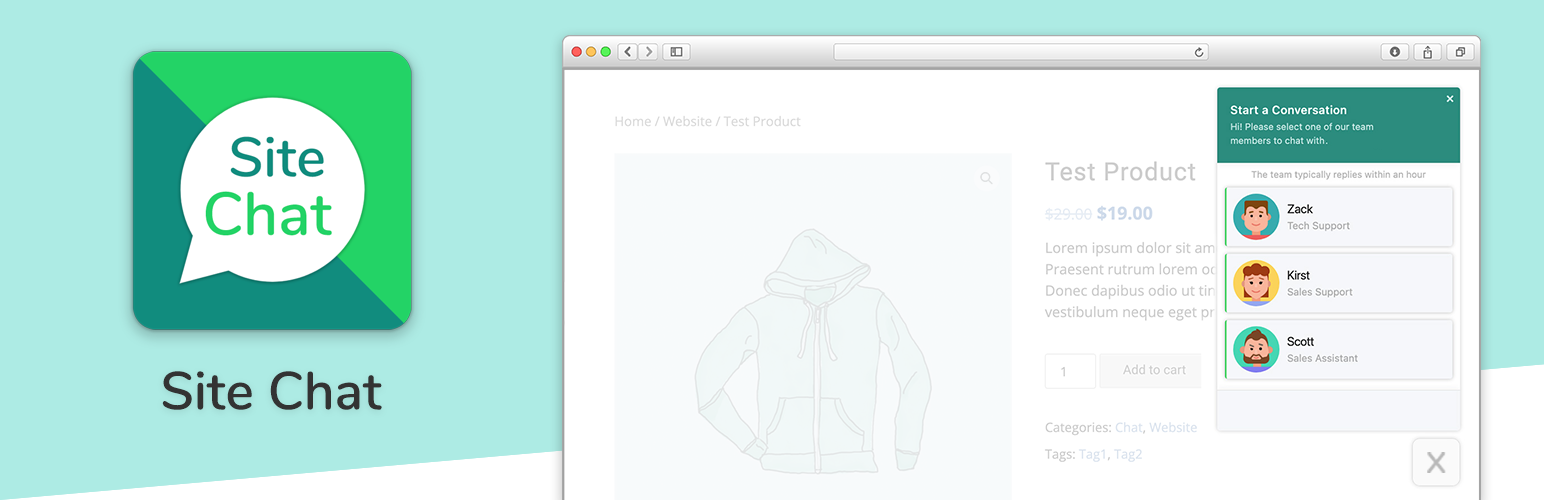
Task: Open the browser tab overview button
Action: click(1460, 52)
